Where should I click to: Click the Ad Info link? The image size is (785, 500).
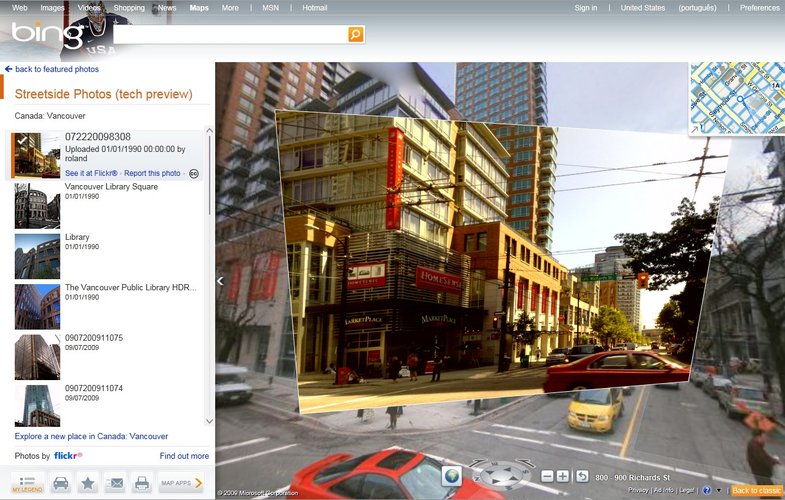tap(664, 490)
